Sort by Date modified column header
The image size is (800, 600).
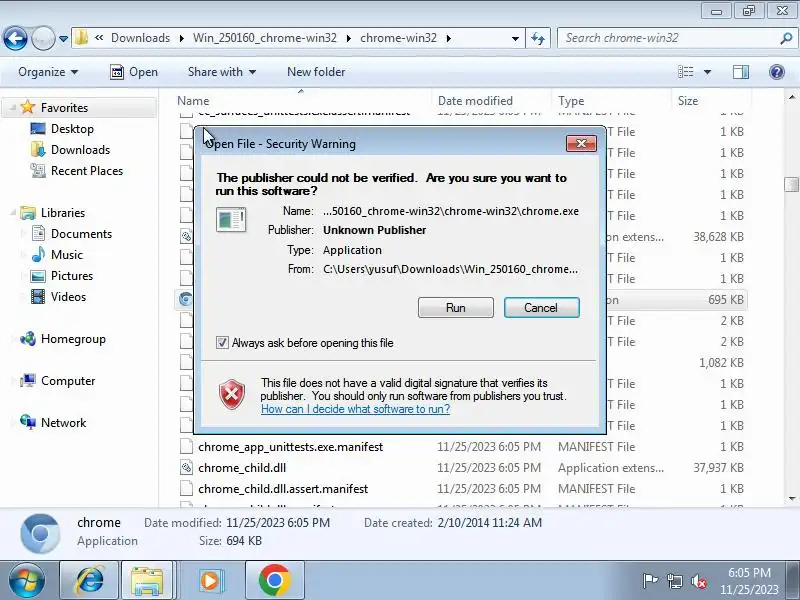(492, 101)
